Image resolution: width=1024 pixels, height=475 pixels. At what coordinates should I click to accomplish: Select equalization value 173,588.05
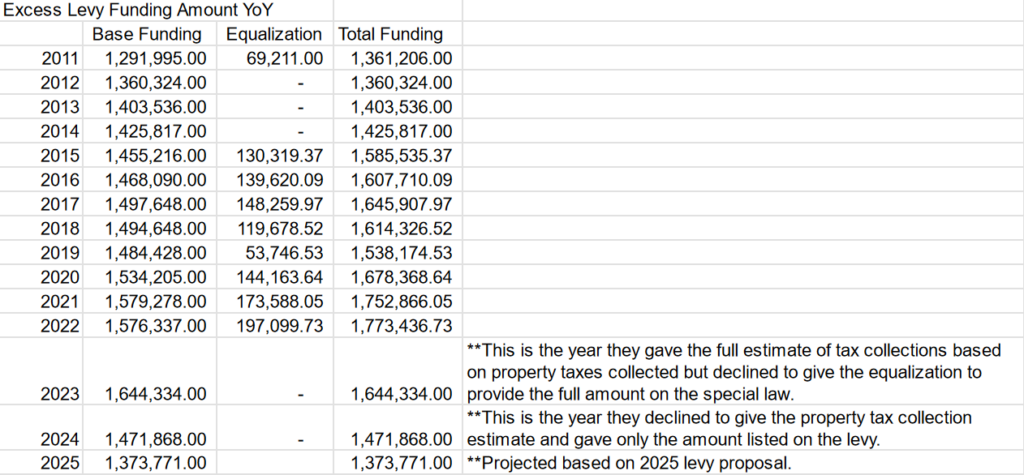(x=280, y=302)
